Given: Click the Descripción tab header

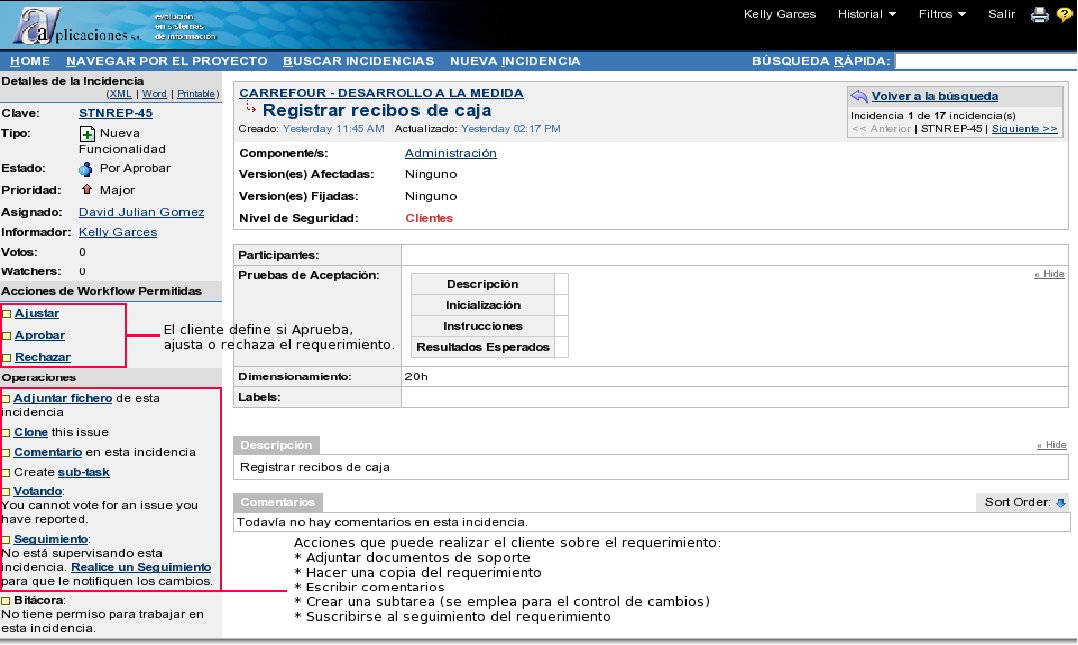Looking at the screenshot, I should tap(276, 445).
